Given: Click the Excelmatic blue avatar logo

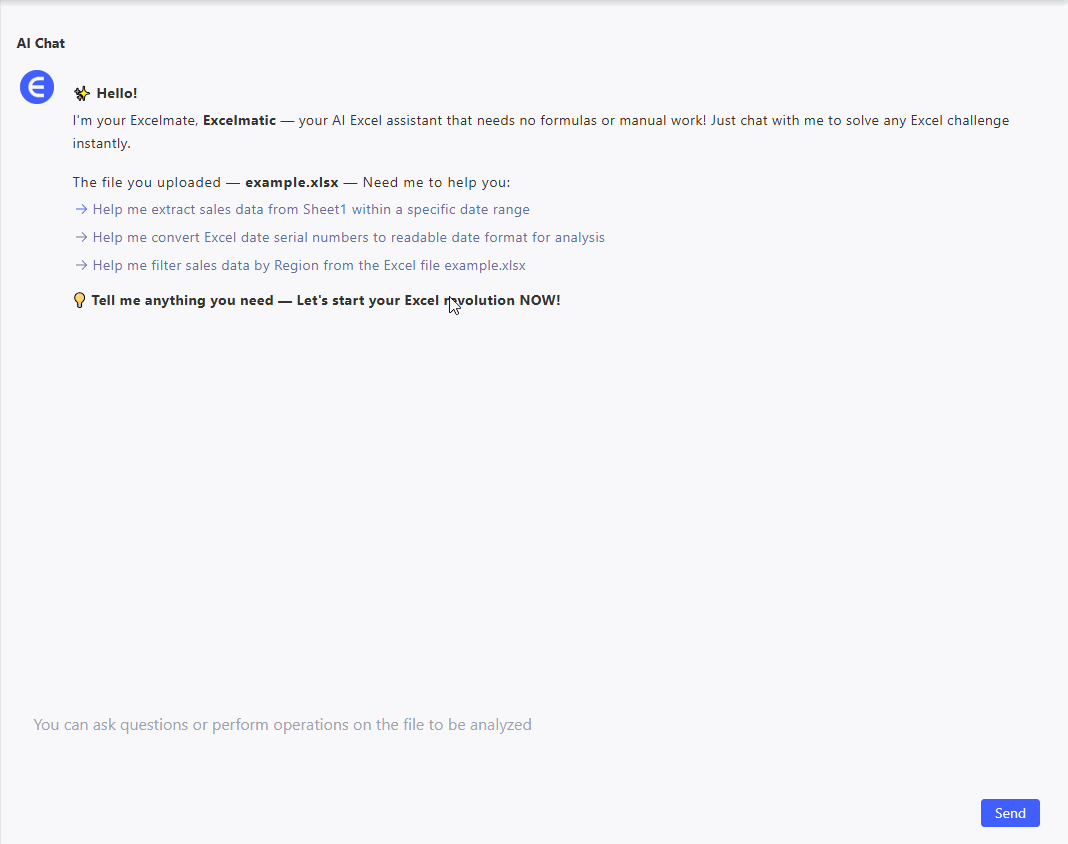Looking at the screenshot, I should [x=37, y=87].
